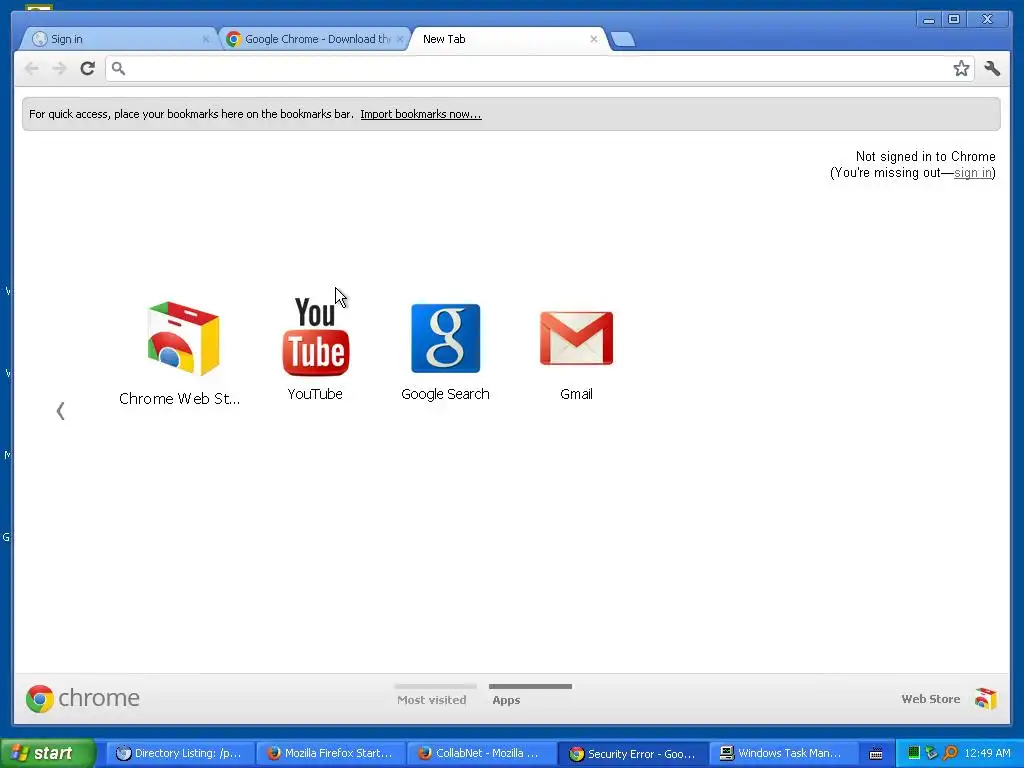Minimize the Chrome window

point(929,20)
